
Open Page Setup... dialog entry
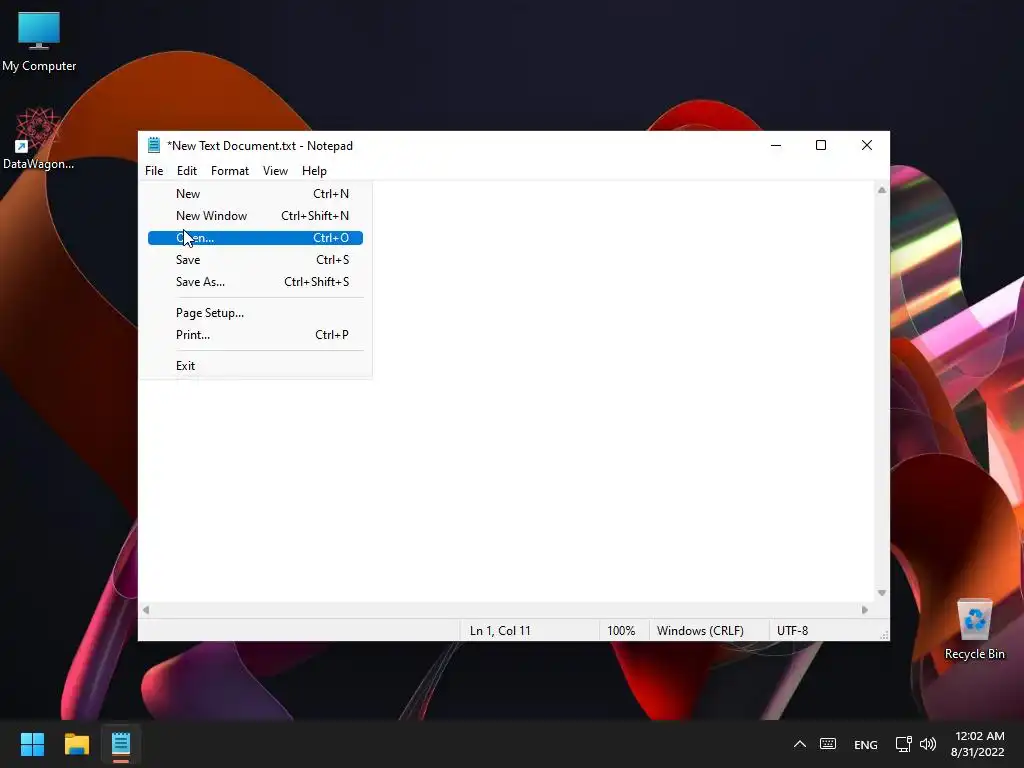click(x=255, y=313)
